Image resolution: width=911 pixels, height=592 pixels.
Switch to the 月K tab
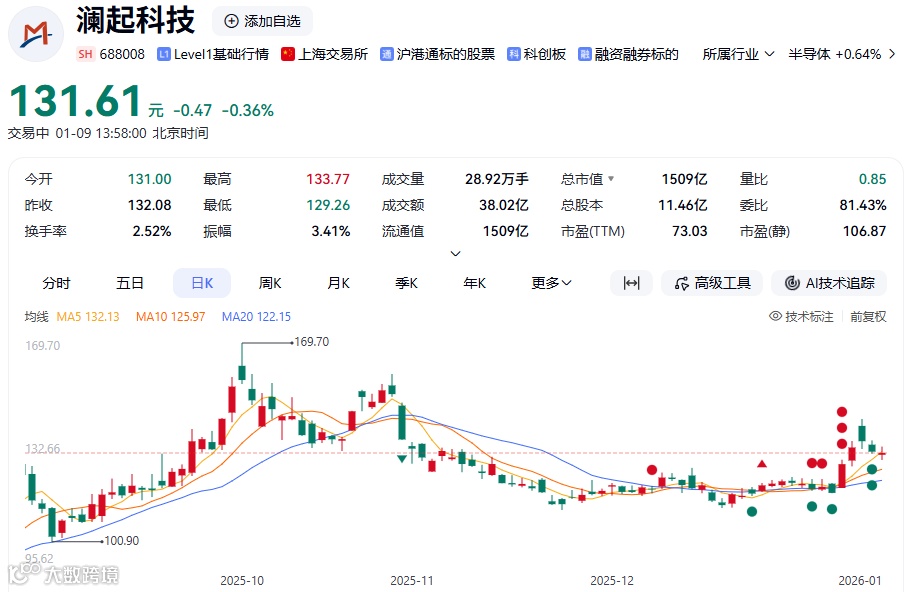click(x=339, y=283)
